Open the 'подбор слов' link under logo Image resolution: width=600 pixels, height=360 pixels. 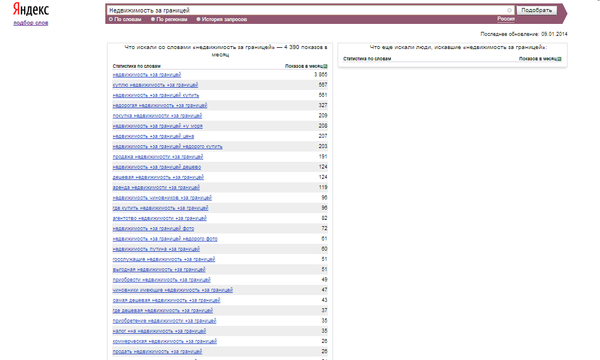[31, 23]
